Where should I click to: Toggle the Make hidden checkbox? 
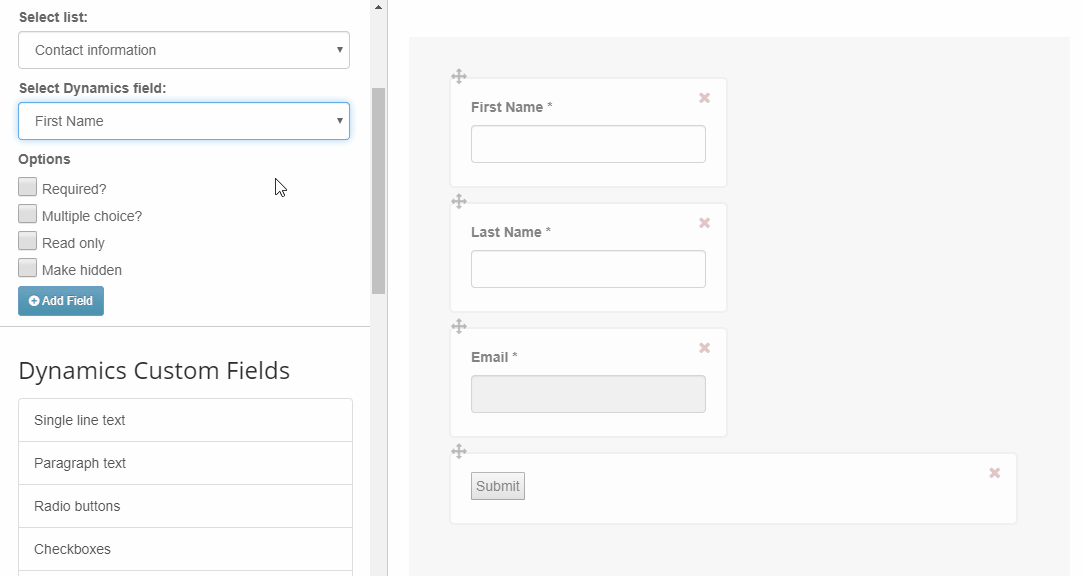coord(28,268)
